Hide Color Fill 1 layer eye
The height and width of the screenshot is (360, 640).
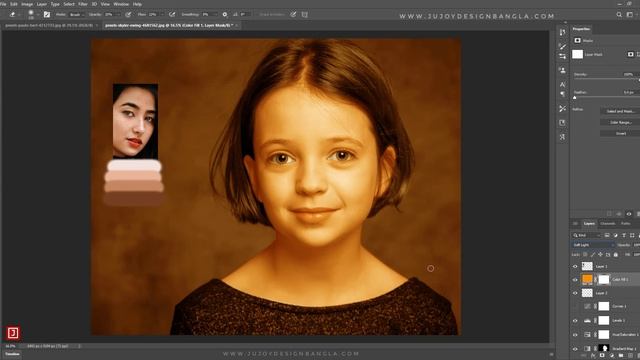click(x=575, y=280)
